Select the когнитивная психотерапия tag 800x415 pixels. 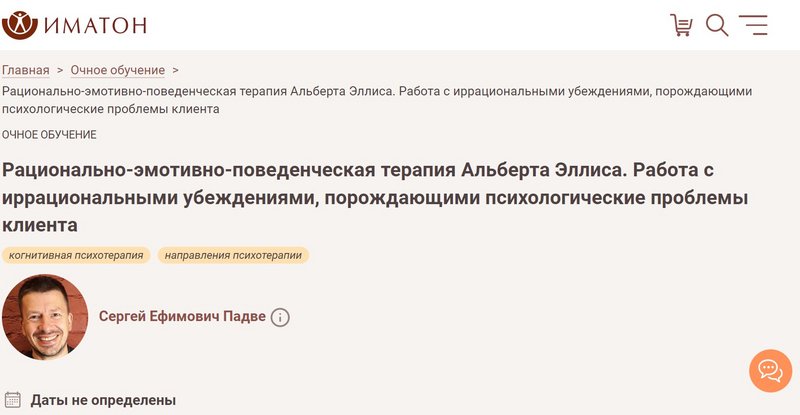[76, 255]
